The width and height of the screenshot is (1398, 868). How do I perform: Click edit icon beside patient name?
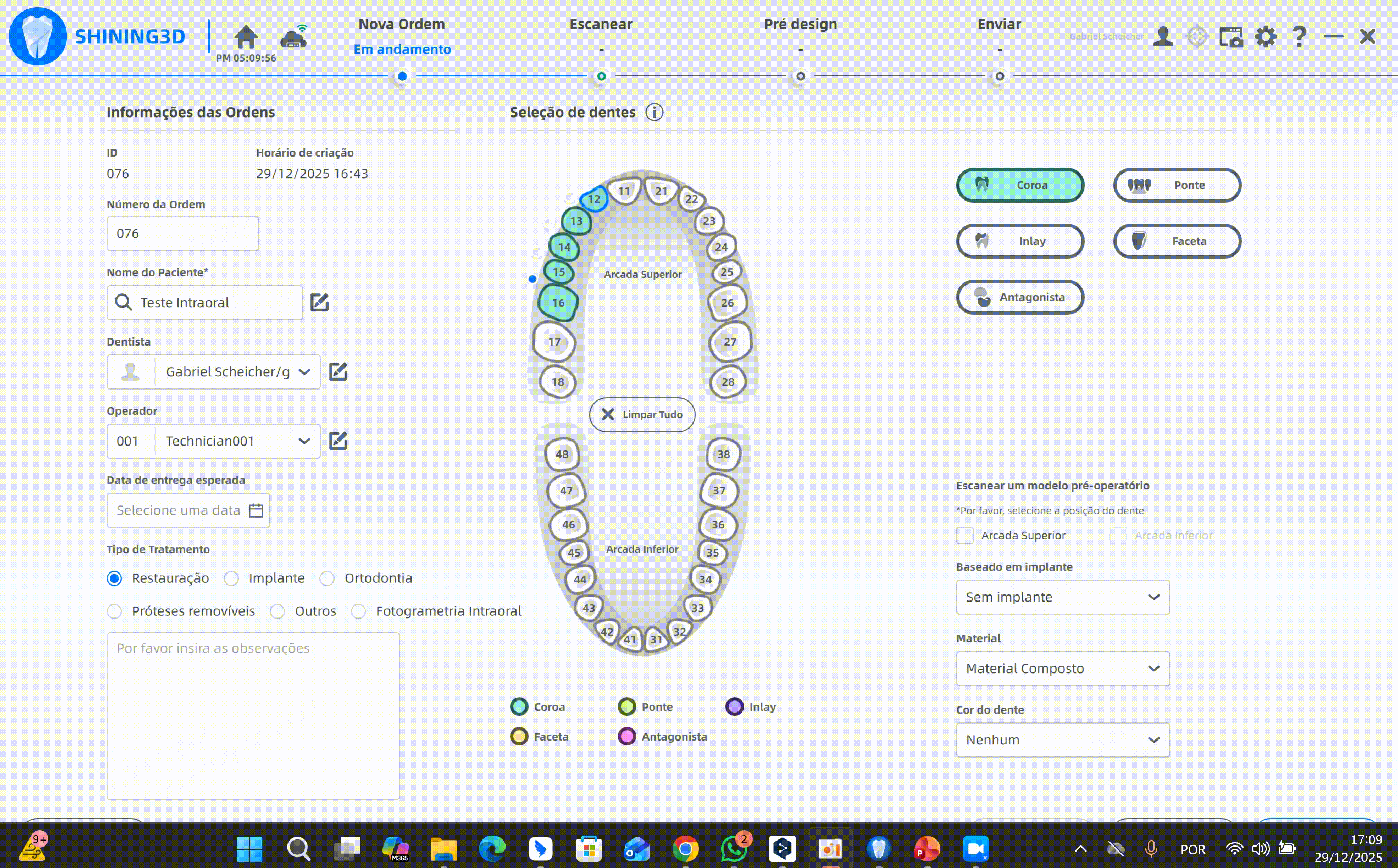320,303
